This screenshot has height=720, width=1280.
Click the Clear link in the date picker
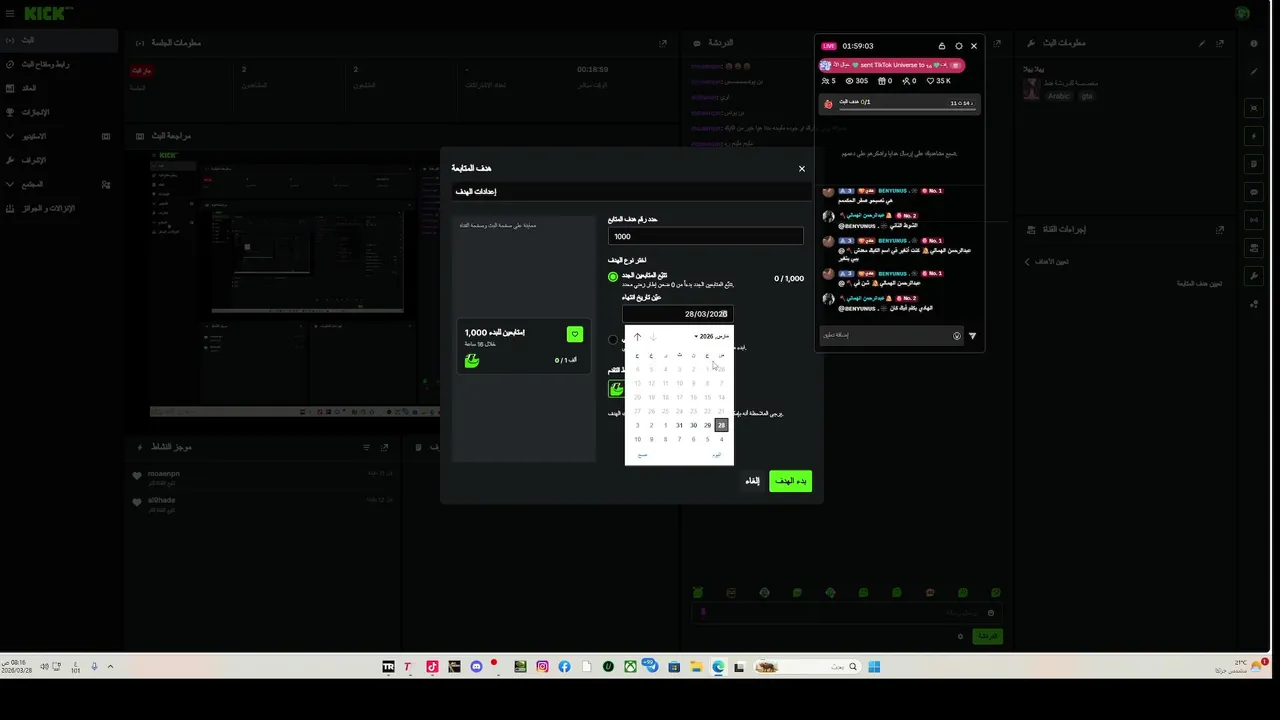pos(643,455)
